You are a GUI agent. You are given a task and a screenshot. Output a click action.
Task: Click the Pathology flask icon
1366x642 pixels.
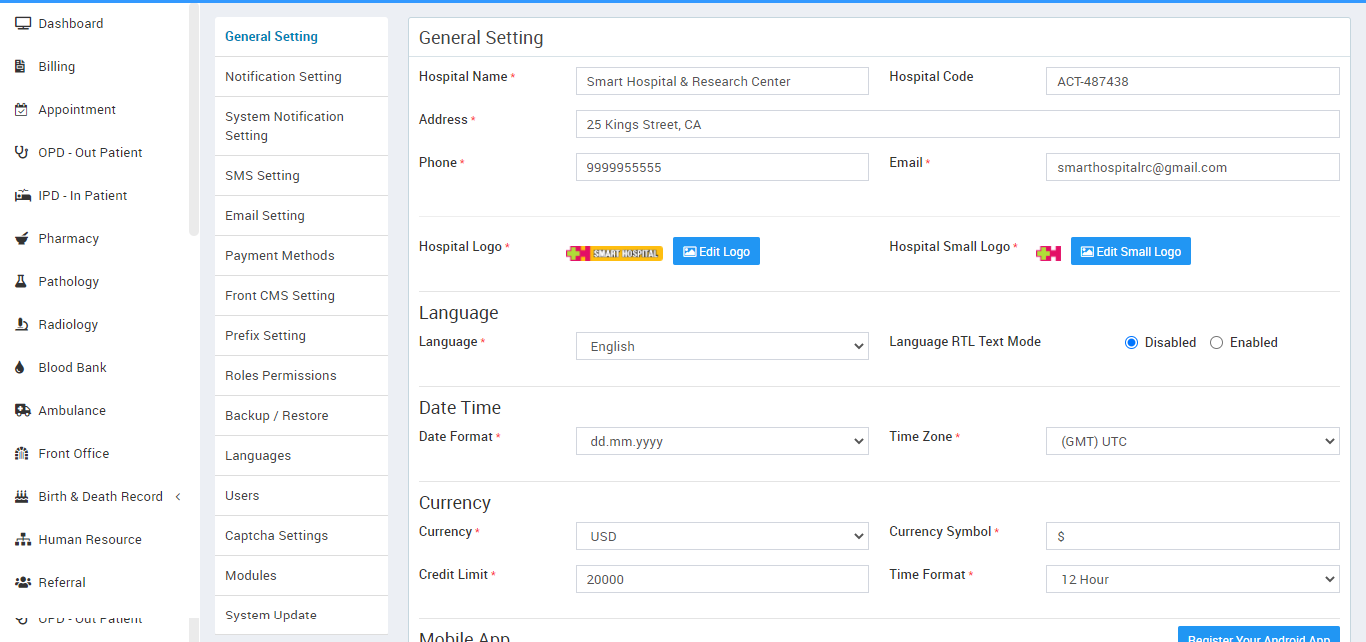(21, 282)
